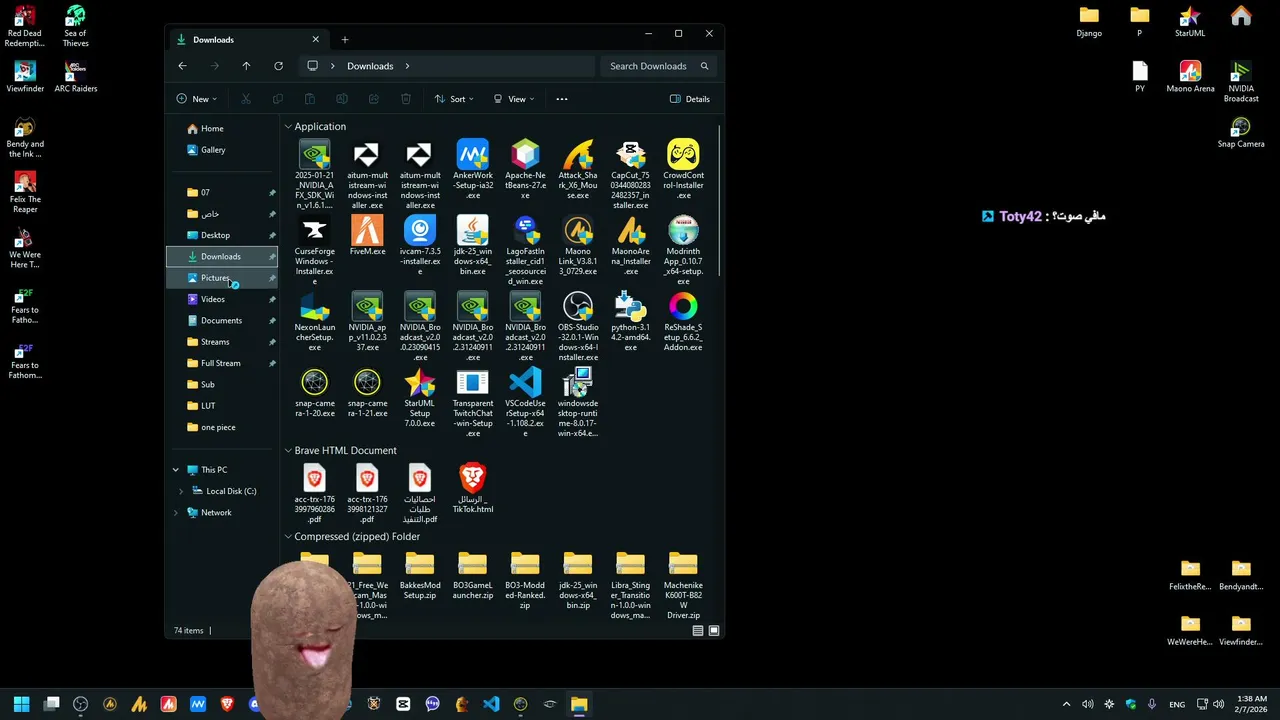Open ARC Raiders desktop shortcut
This screenshot has width=1280, height=720.
point(75,77)
